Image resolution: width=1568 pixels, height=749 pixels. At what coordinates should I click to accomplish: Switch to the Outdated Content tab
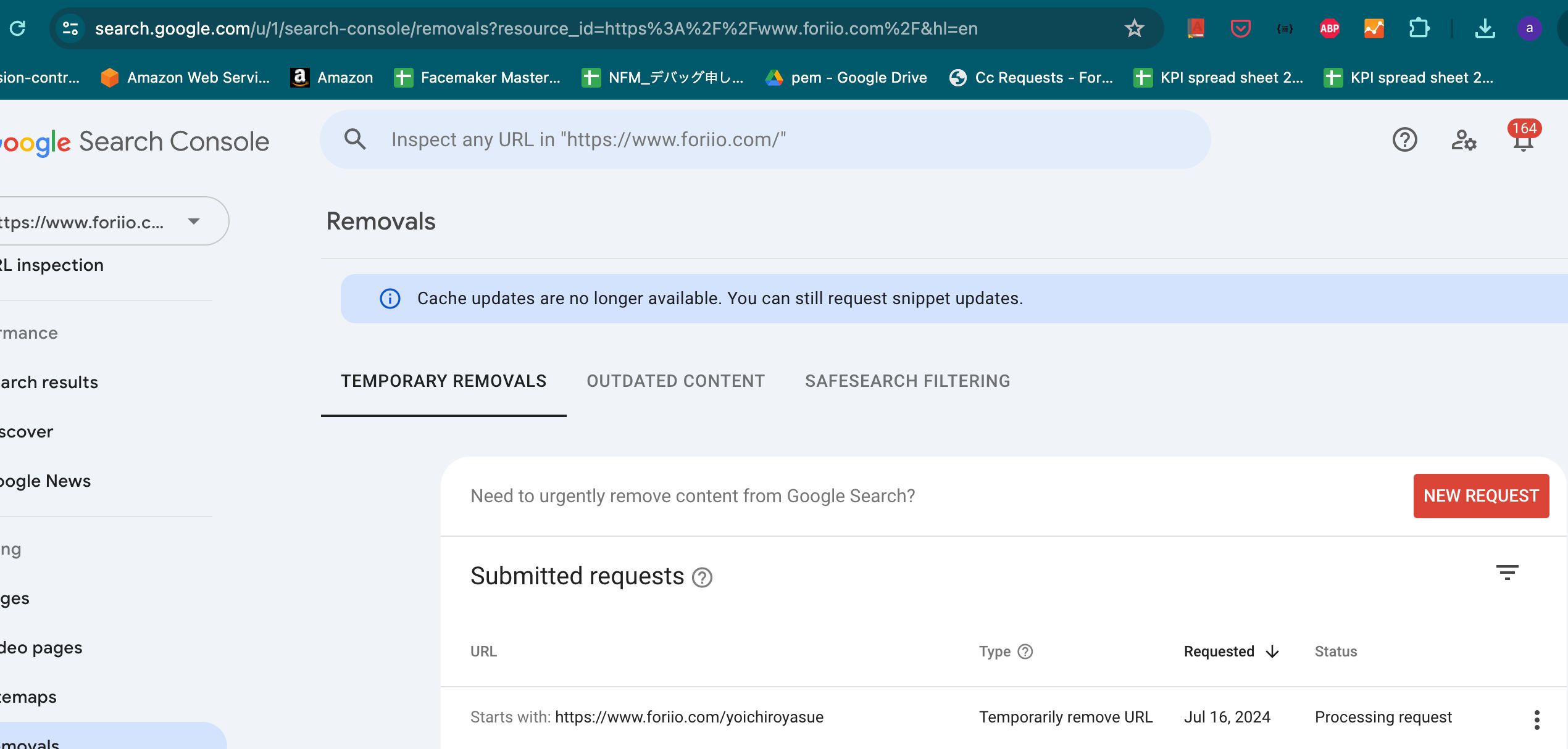tap(675, 381)
